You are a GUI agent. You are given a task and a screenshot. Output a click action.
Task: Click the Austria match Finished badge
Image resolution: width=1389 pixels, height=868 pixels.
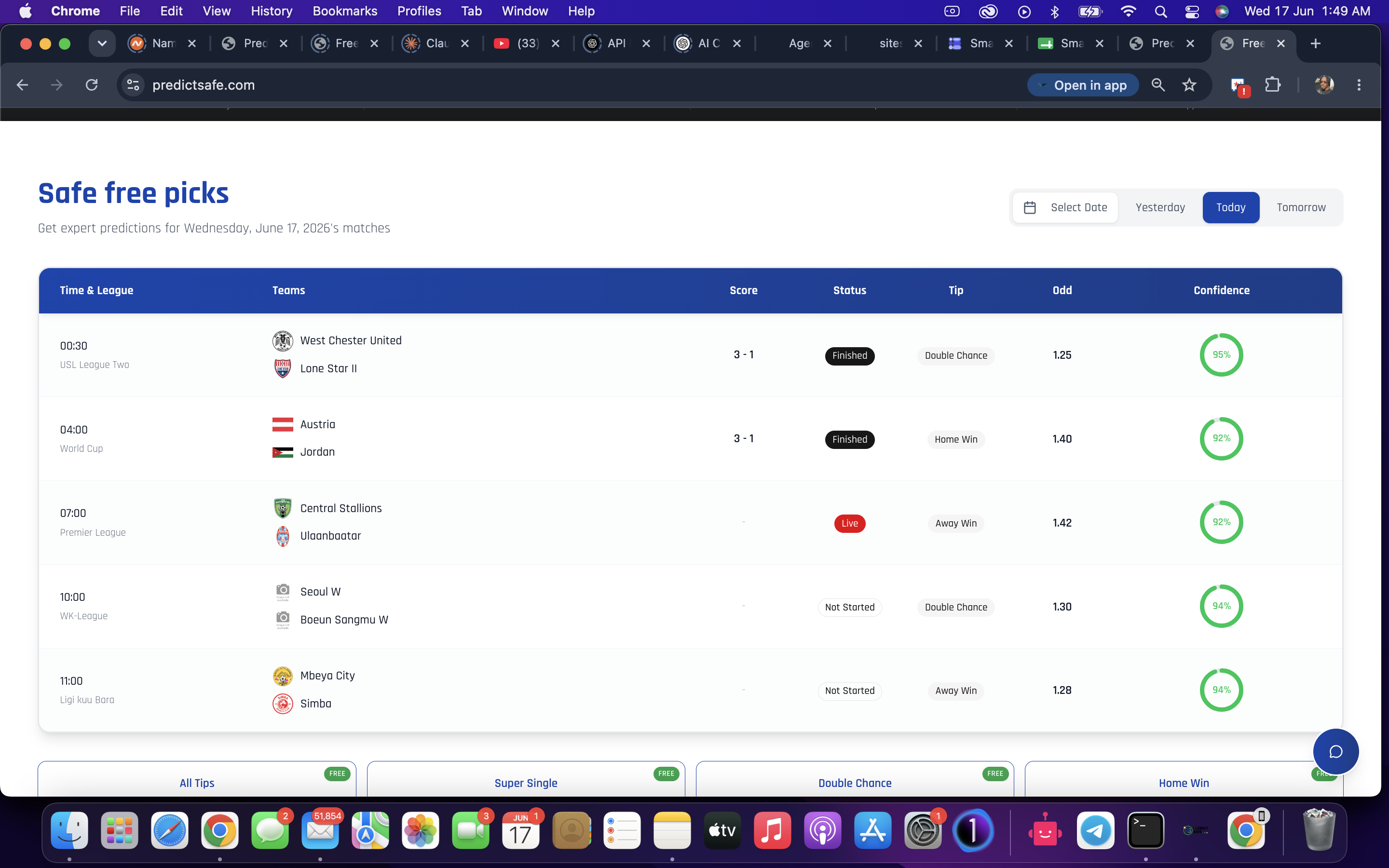tap(849, 439)
